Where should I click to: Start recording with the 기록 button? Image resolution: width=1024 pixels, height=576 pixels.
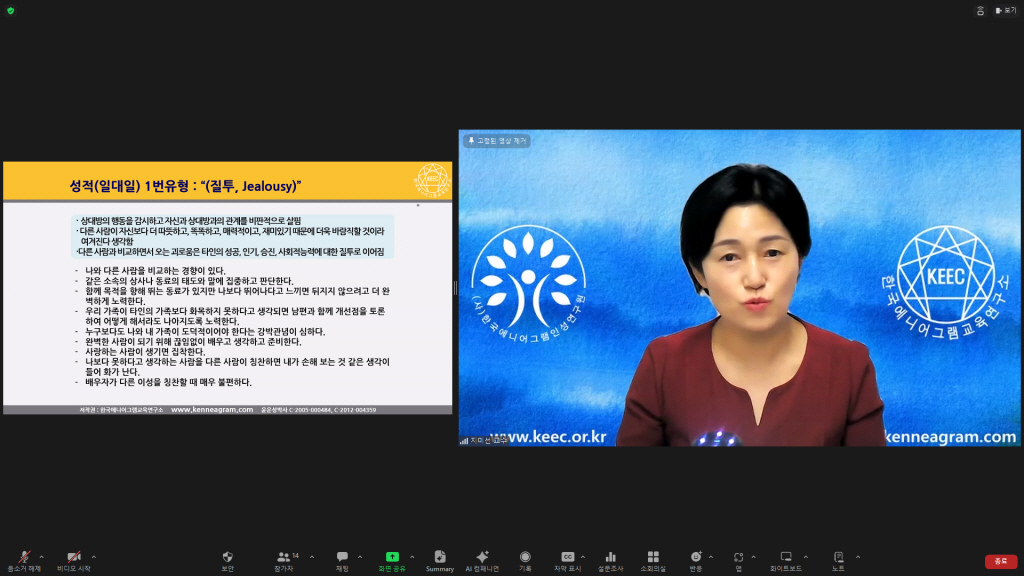(x=525, y=561)
